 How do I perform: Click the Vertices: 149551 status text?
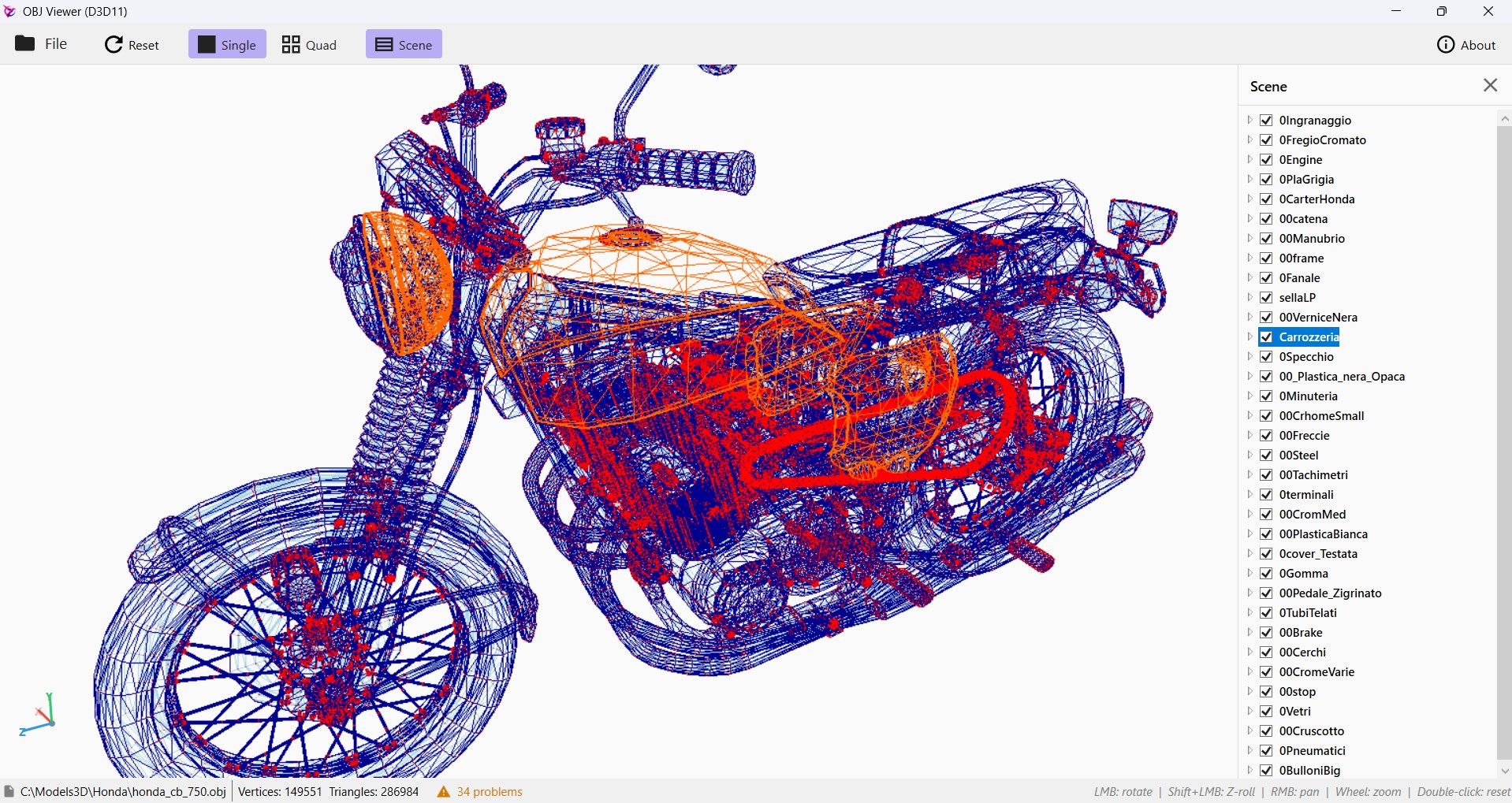(x=280, y=792)
